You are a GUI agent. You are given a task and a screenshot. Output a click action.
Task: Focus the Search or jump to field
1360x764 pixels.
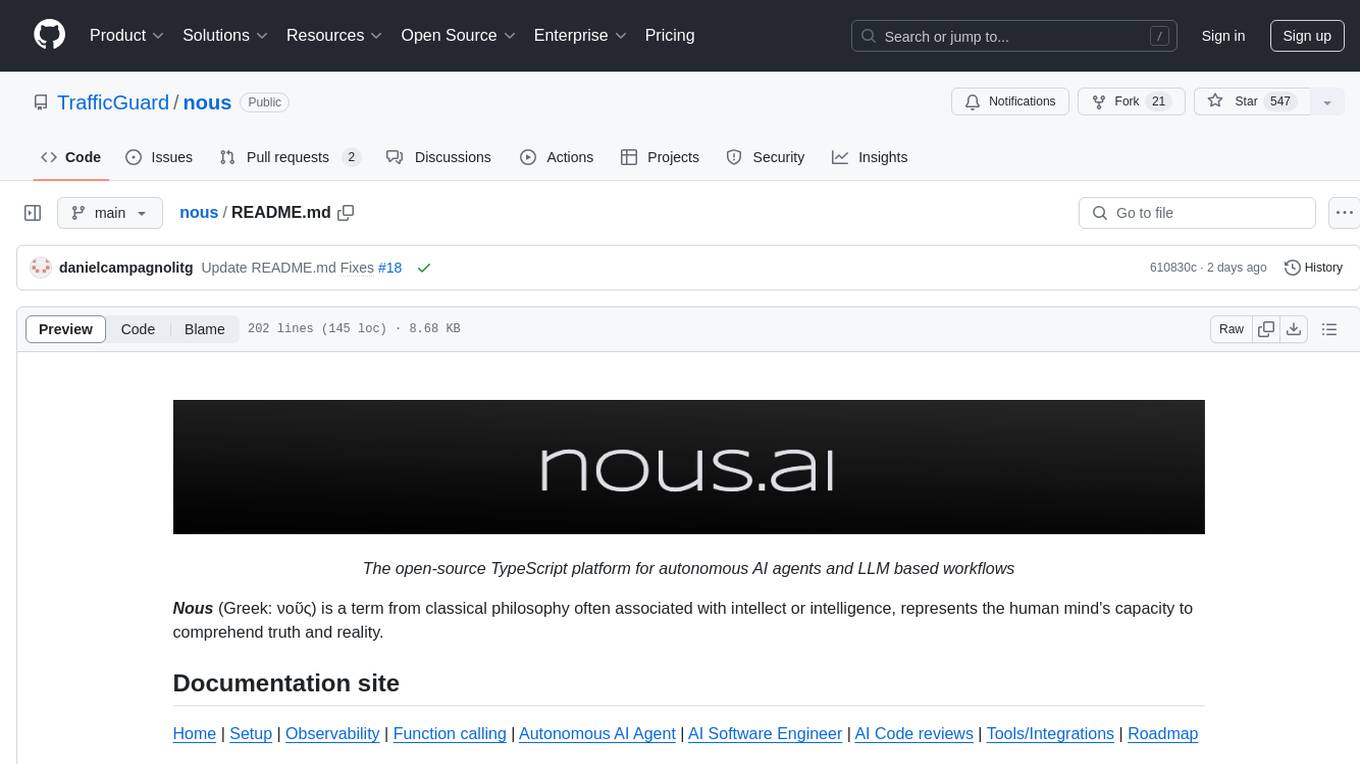click(x=1014, y=36)
